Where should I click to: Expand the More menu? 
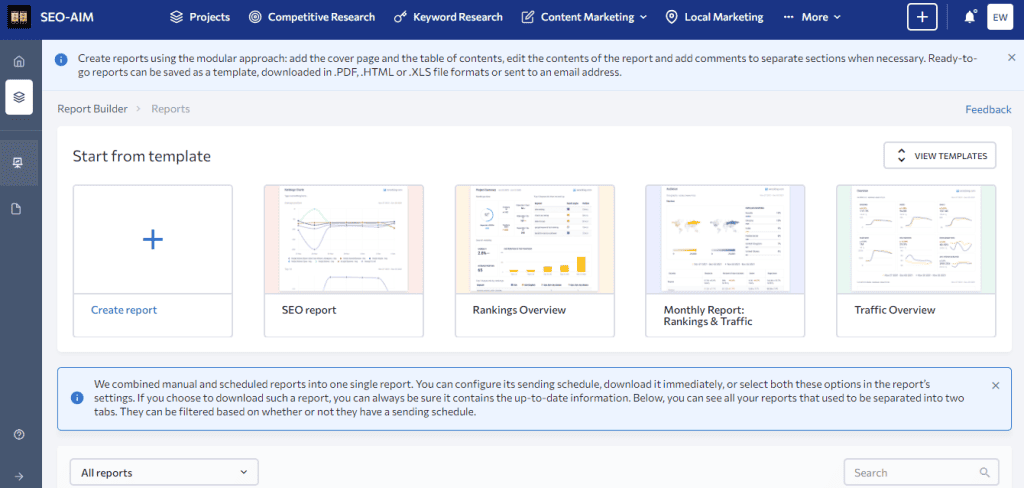coord(812,17)
